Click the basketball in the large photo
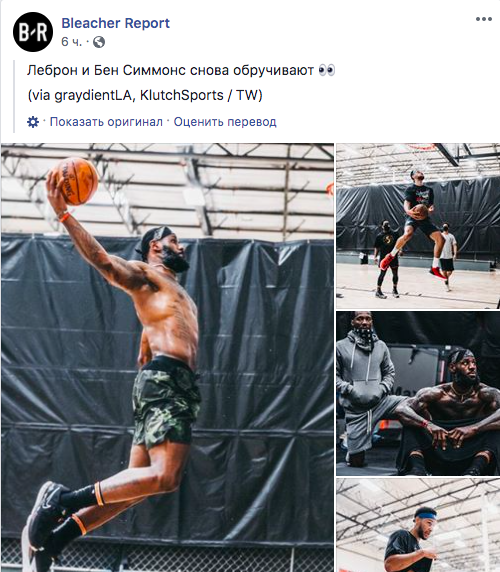The width and height of the screenshot is (500, 572). (76, 181)
